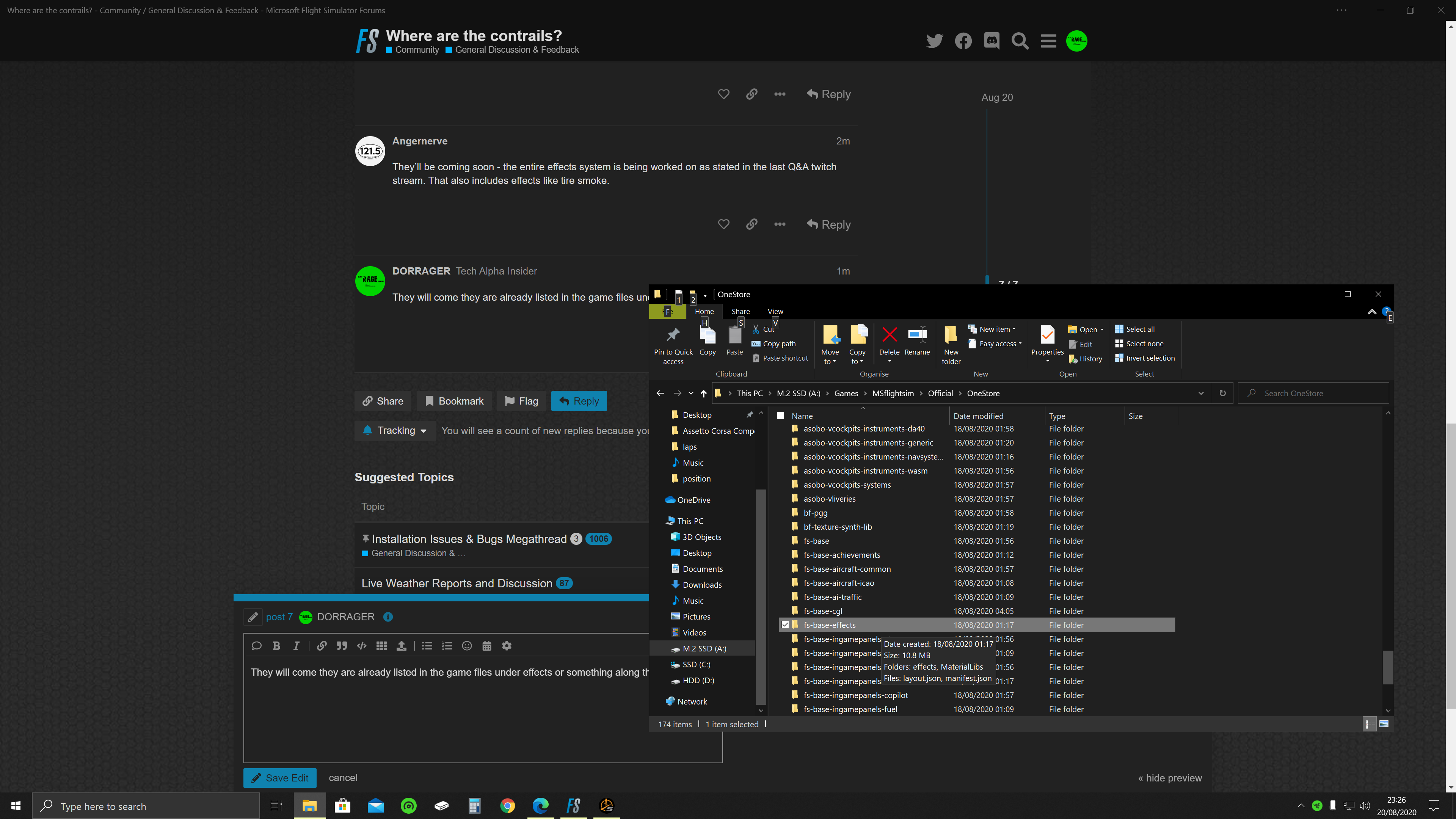
Task: Toggle the select-all checkbox beside Name header
Action: tap(781, 416)
